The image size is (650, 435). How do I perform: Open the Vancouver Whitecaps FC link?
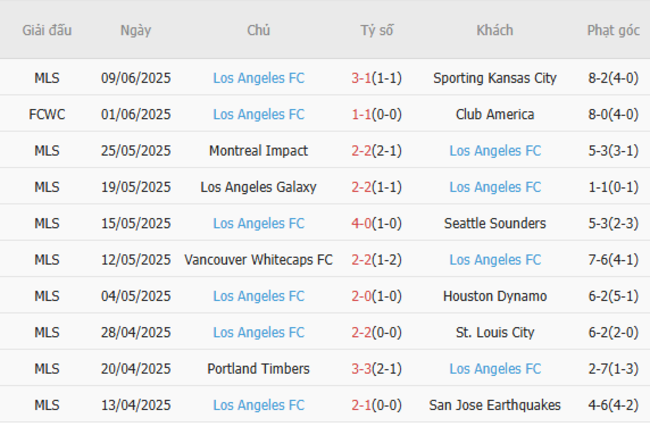(258, 260)
